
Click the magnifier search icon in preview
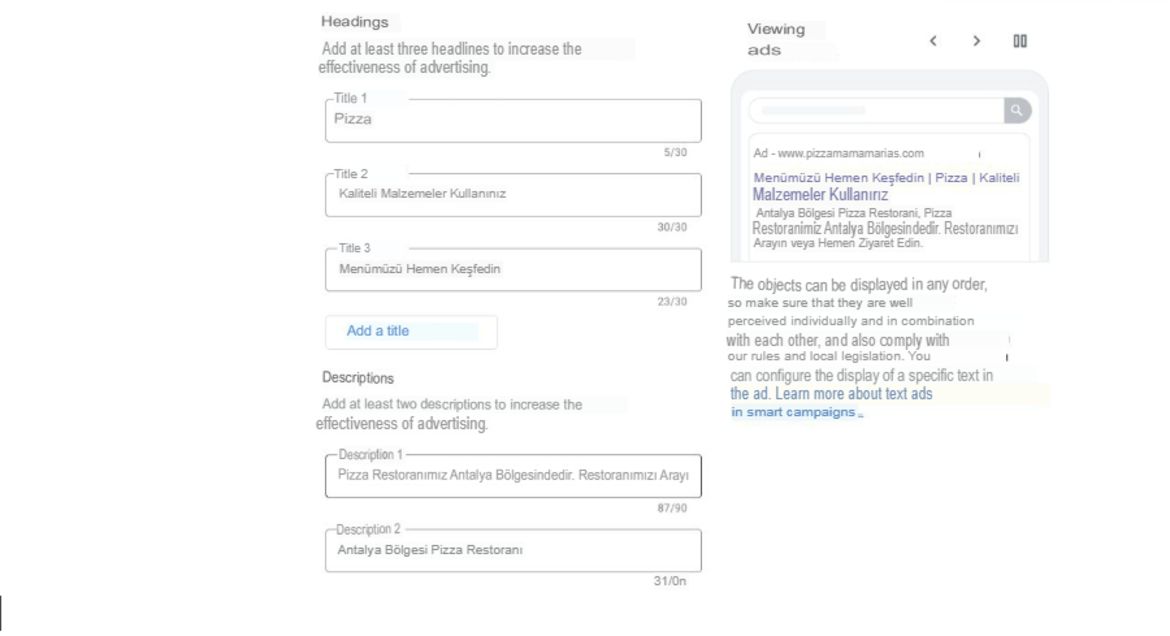[x=1017, y=110]
